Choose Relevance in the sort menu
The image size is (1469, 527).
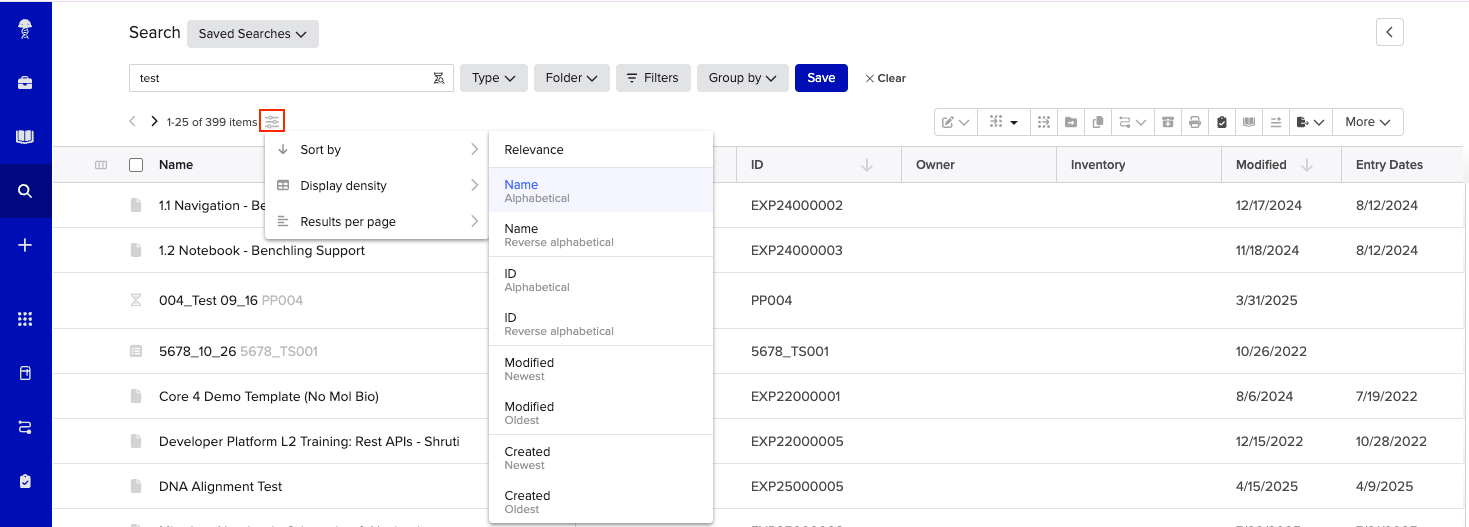click(x=600, y=150)
